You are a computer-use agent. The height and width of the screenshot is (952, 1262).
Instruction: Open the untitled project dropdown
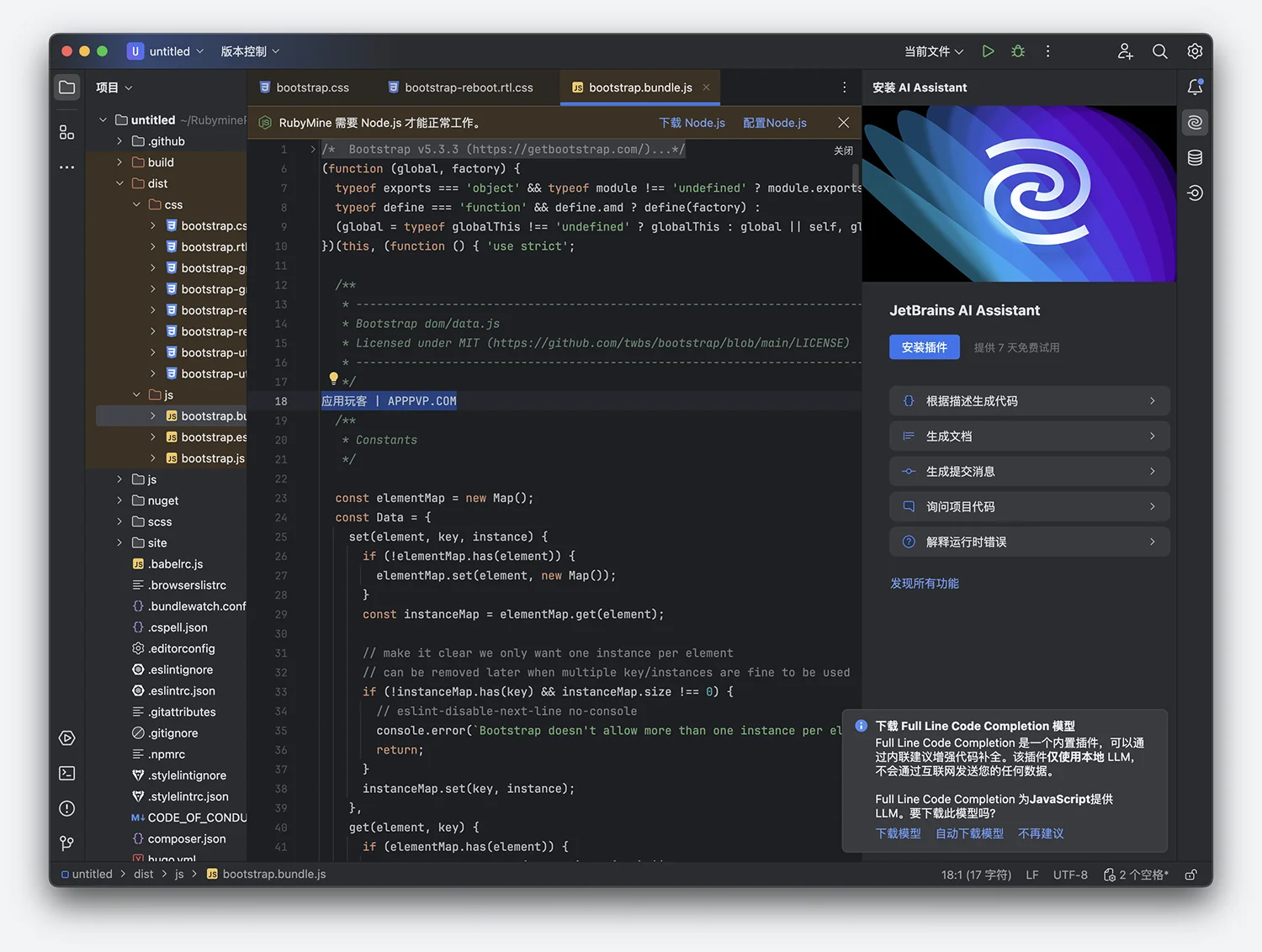166,51
